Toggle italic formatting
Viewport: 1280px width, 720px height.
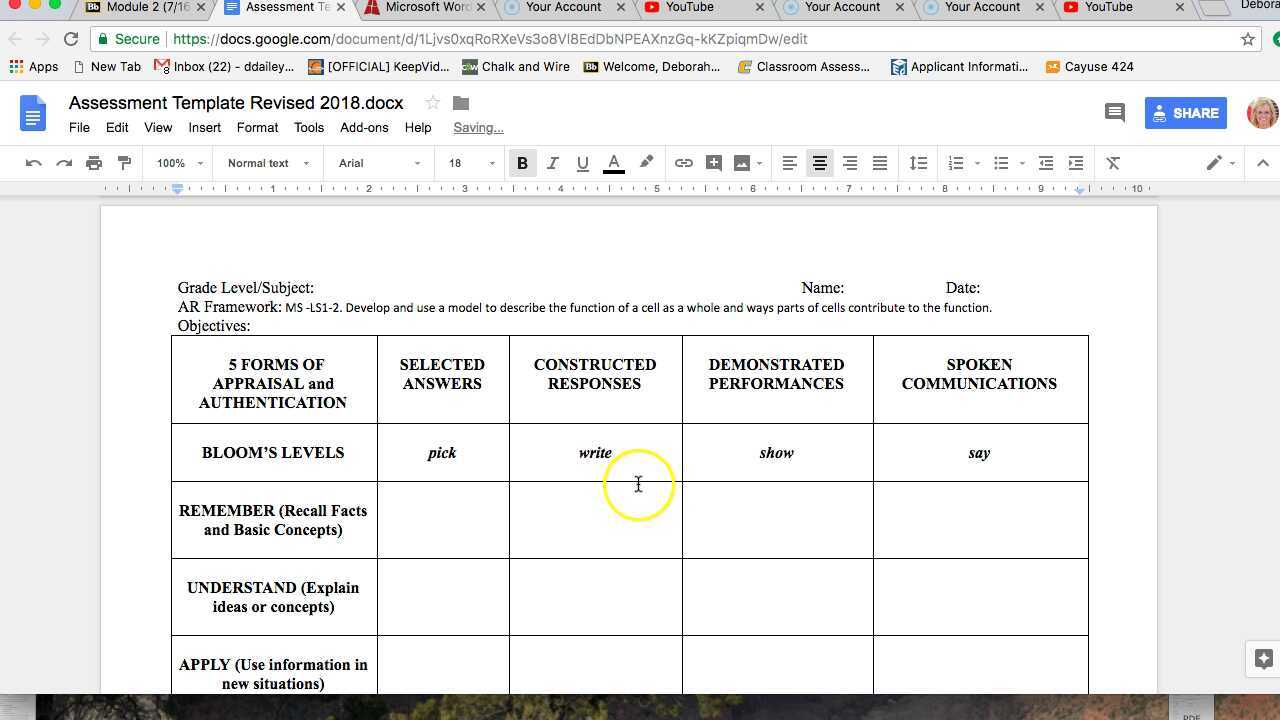552,163
